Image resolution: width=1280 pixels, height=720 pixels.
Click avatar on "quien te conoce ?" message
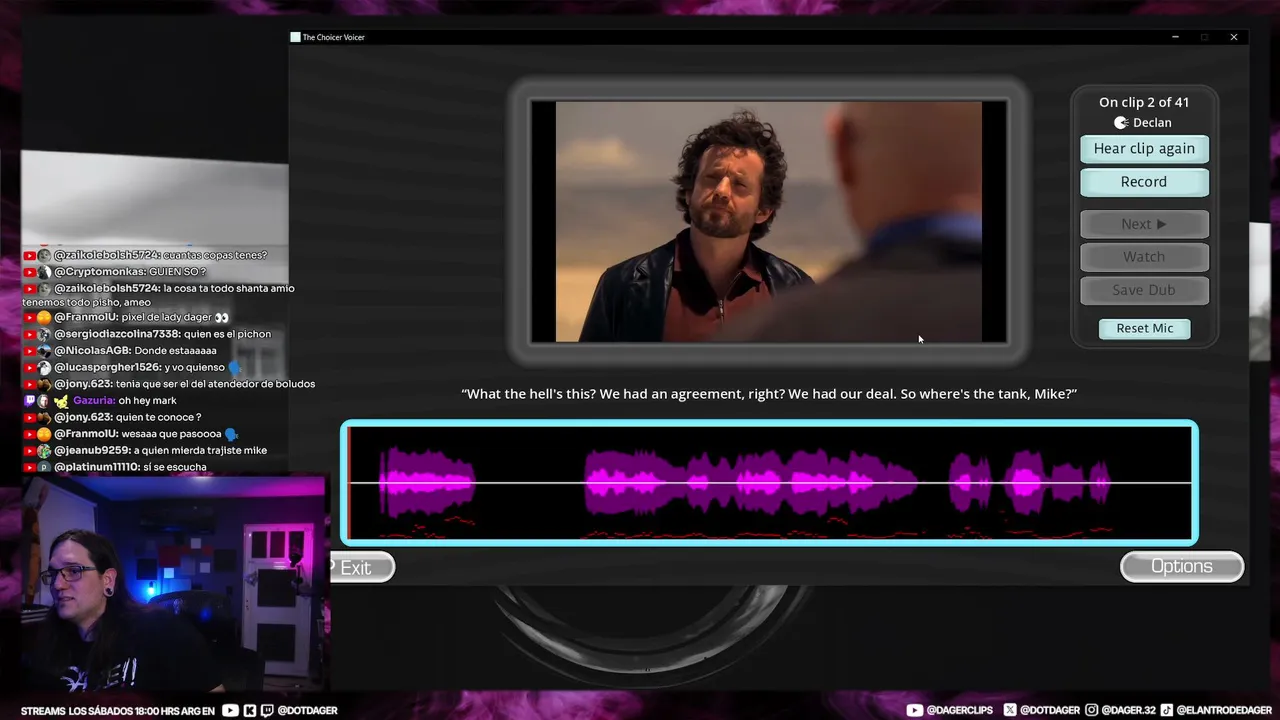[44, 417]
